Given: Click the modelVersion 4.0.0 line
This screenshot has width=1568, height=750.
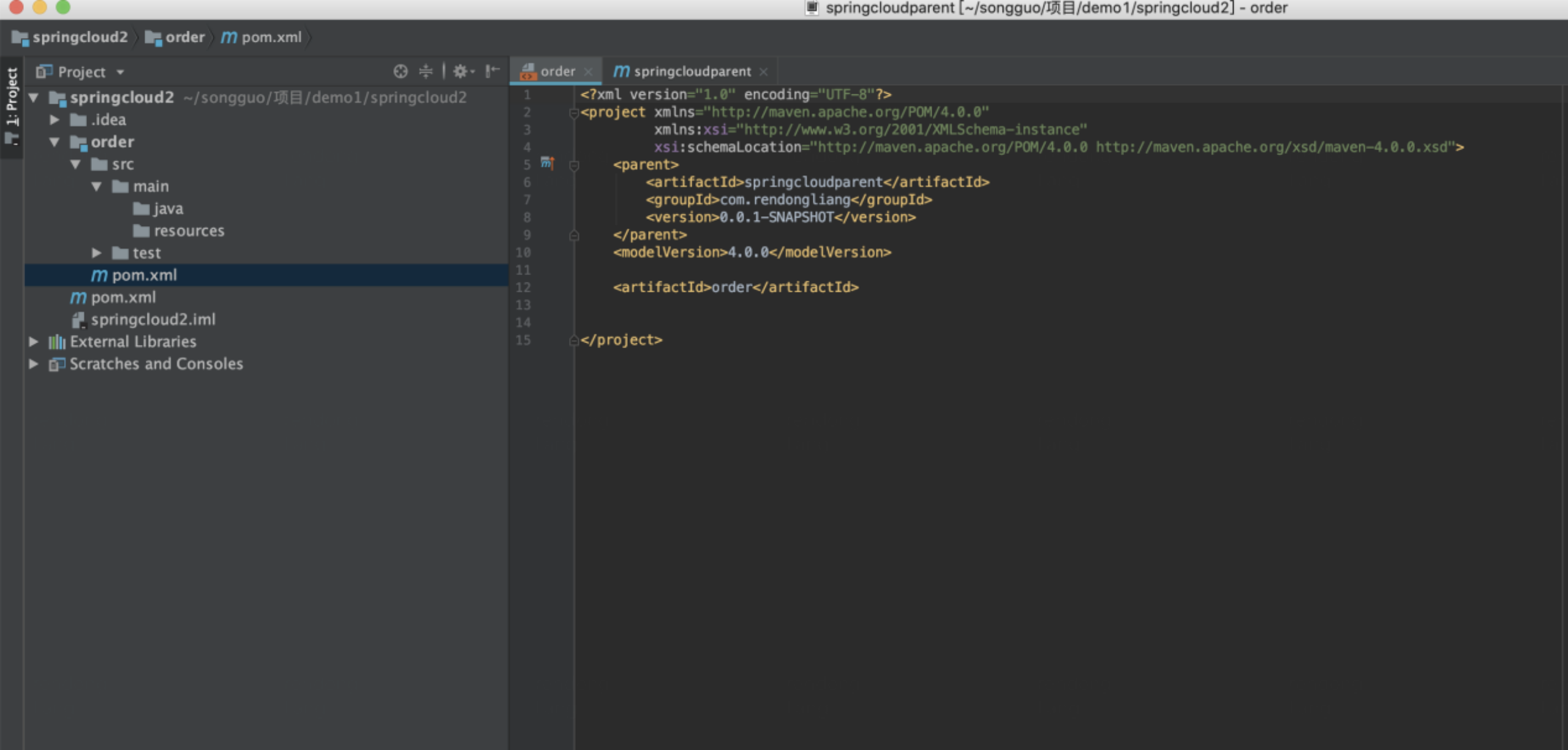Looking at the screenshot, I should (752, 252).
